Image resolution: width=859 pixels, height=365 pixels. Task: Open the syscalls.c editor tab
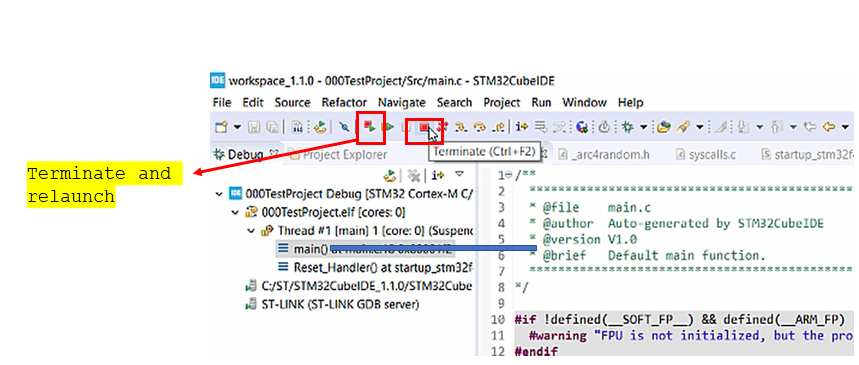tap(706, 155)
